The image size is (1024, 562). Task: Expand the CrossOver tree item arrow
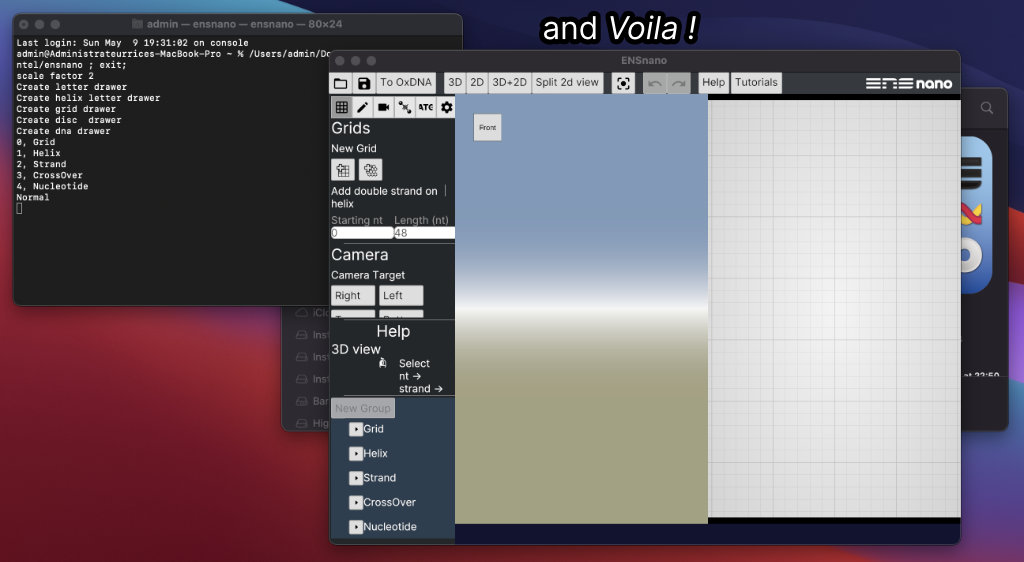pyautogui.click(x=356, y=503)
